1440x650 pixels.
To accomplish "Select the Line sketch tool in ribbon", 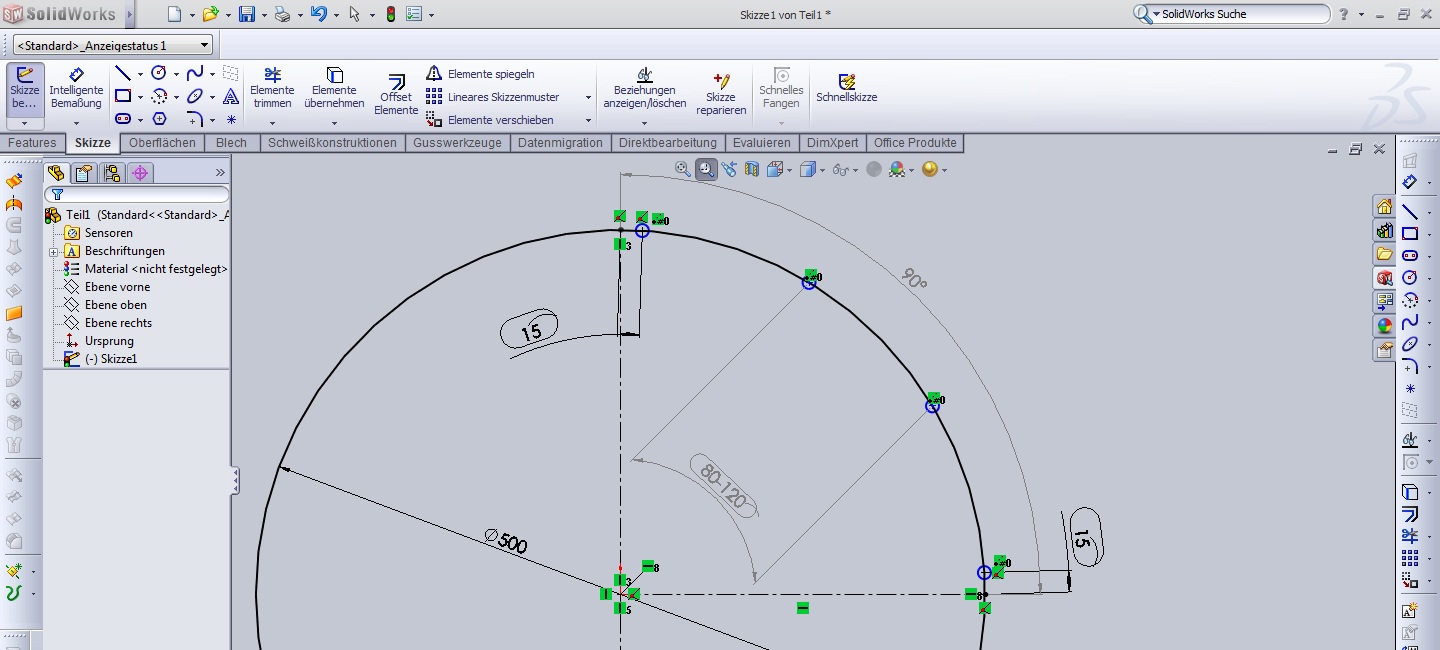I will (x=122, y=74).
